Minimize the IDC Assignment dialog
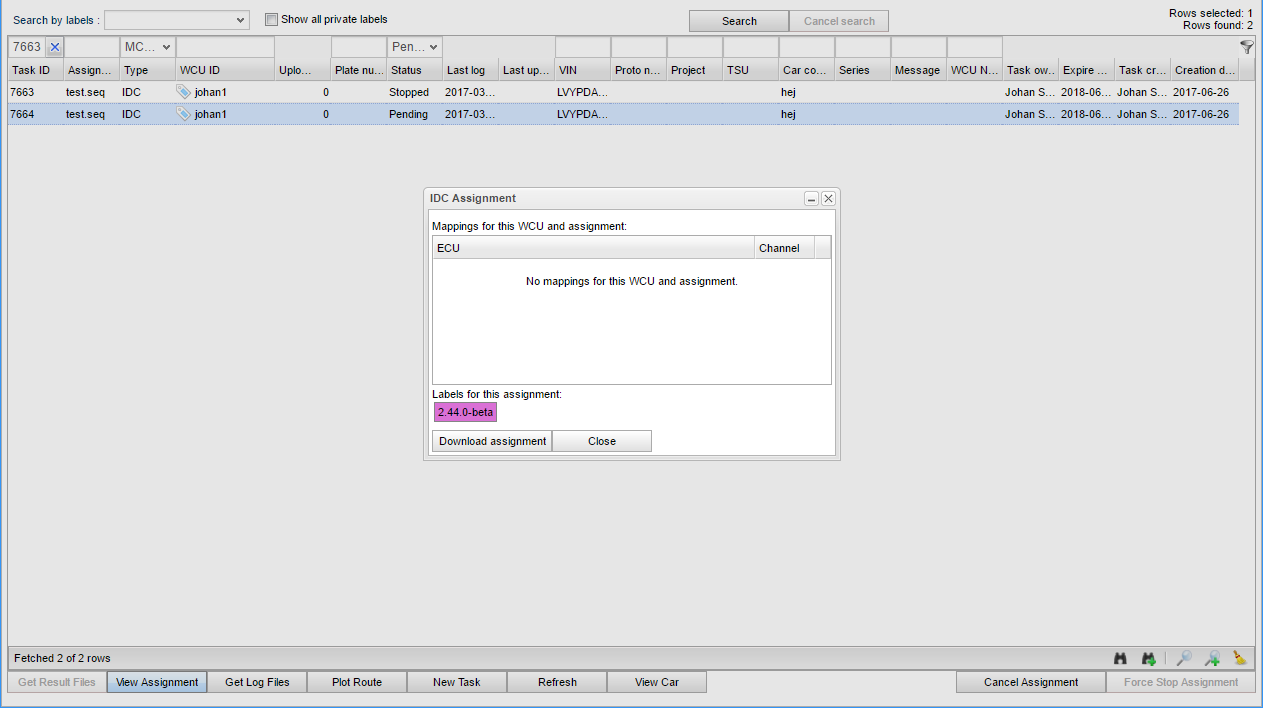Image resolution: width=1263 pixels, height=708 pixels. pos(812,199)
